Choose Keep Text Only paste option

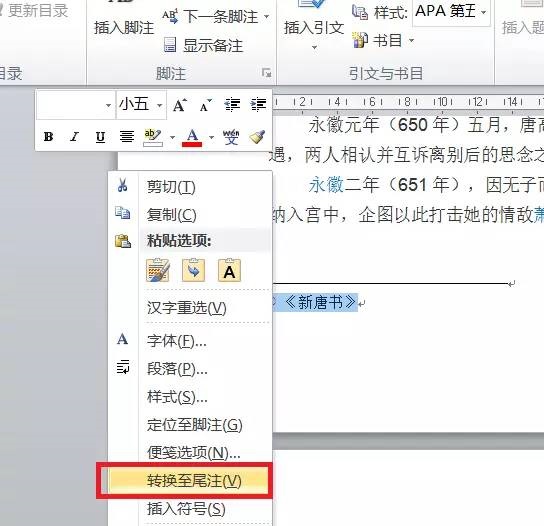coord(229,270)
